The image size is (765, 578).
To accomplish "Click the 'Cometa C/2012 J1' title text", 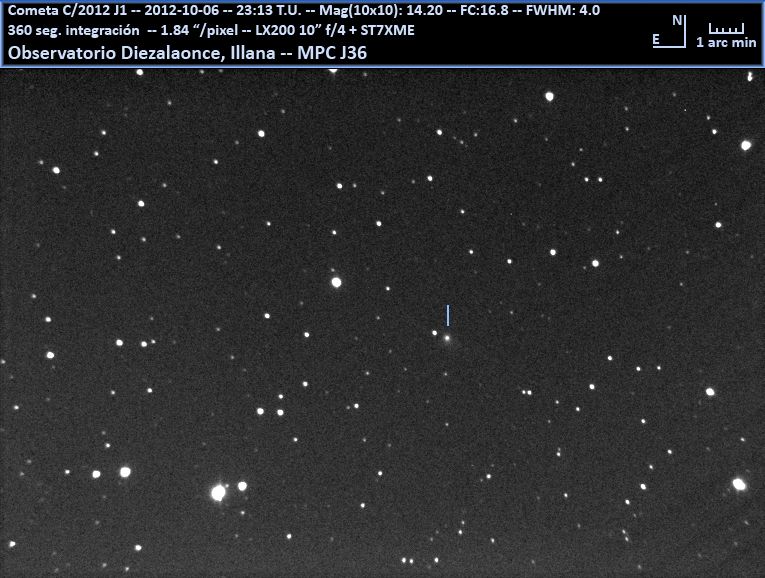I will point(67,10).
